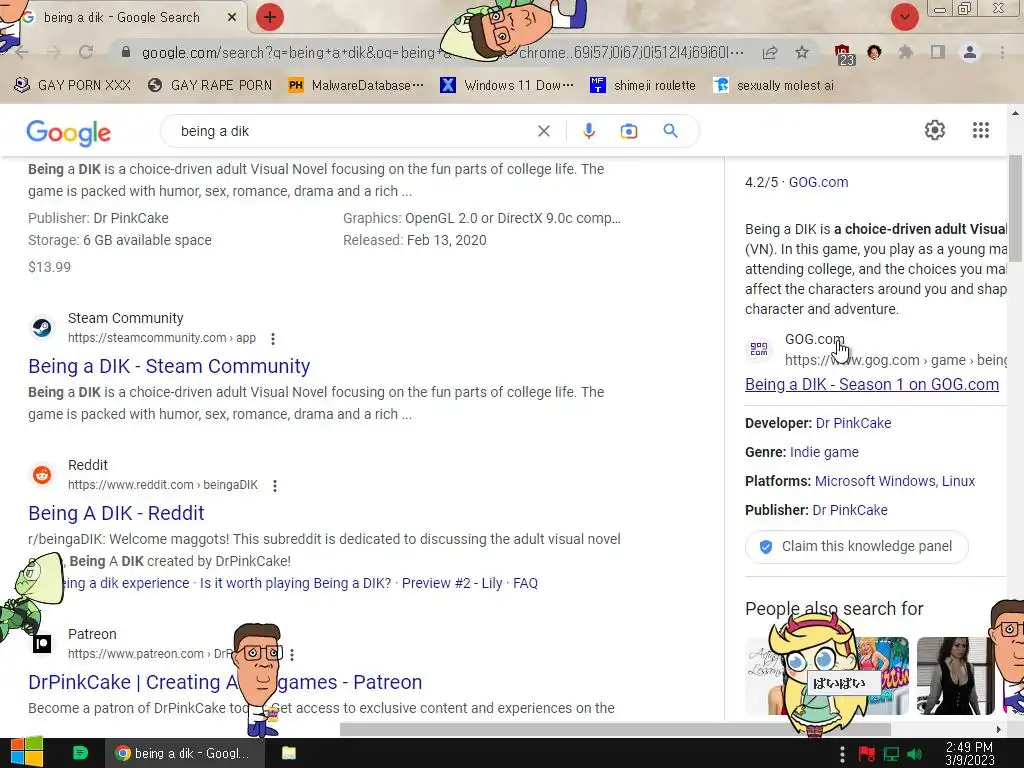
Task: Open GOG.com rating source link
Action: tap(818, 182)
